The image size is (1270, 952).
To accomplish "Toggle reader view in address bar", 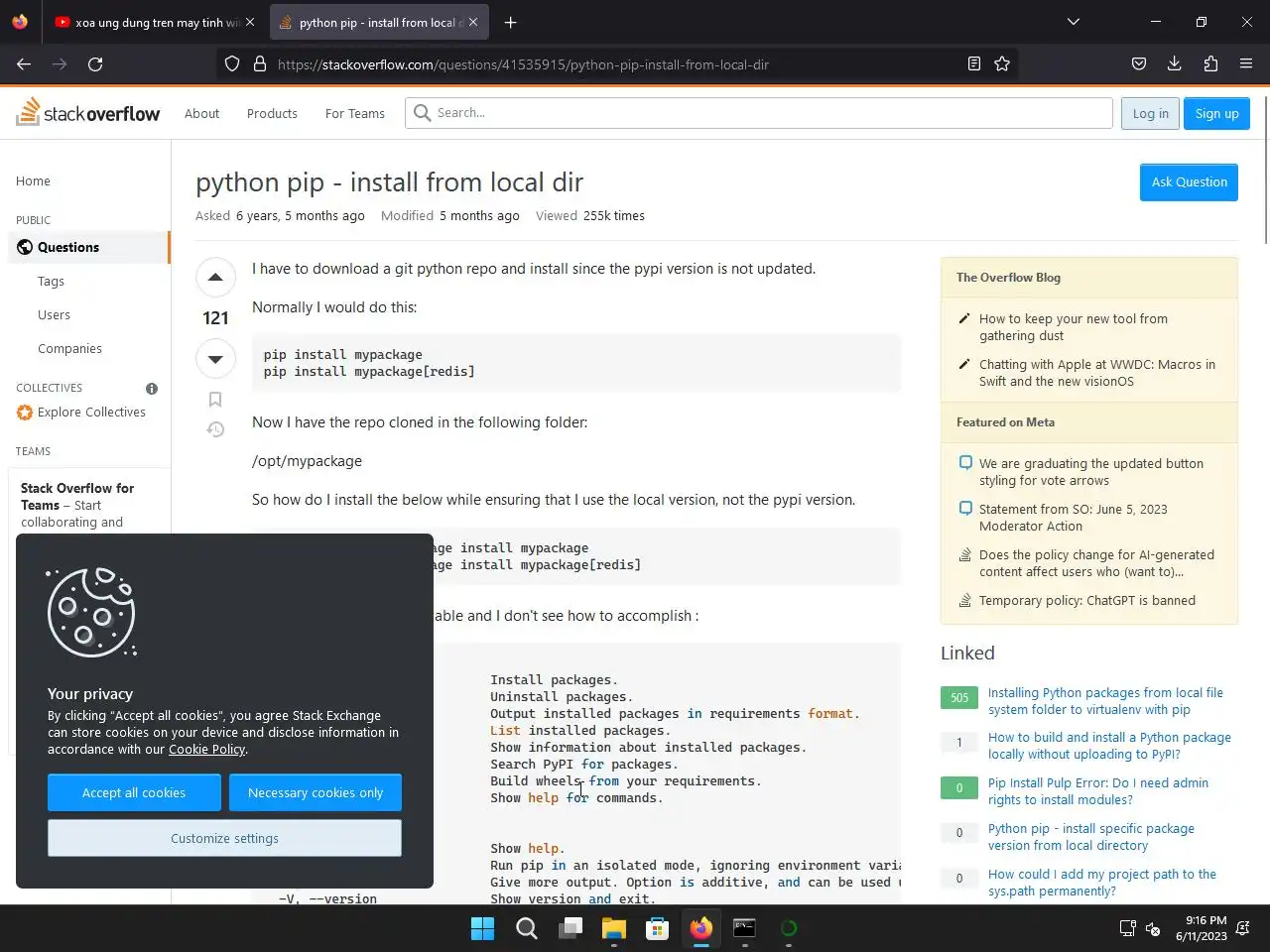I will coord(974,63).
